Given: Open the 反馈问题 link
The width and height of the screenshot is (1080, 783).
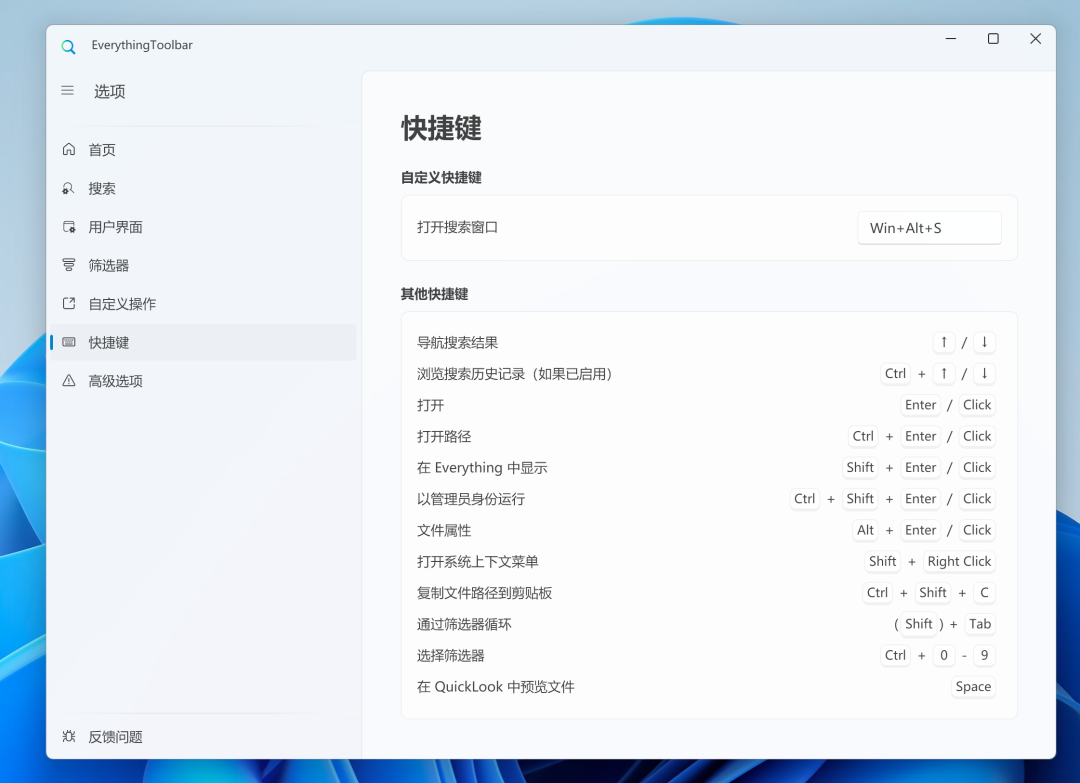Looking at the screenshot, I should [x=203, y=736].
